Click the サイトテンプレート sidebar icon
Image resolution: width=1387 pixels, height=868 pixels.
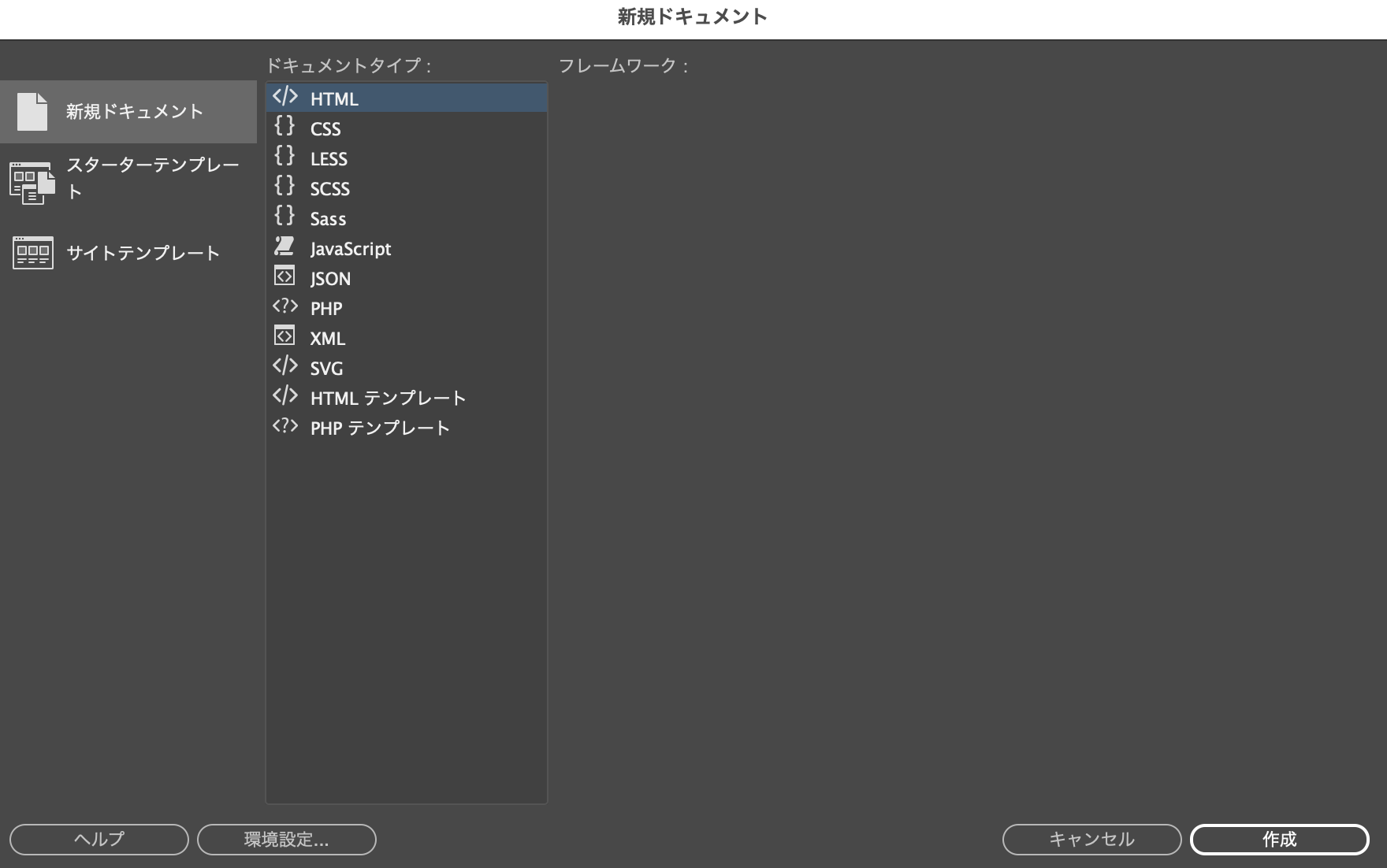[32, 254]
